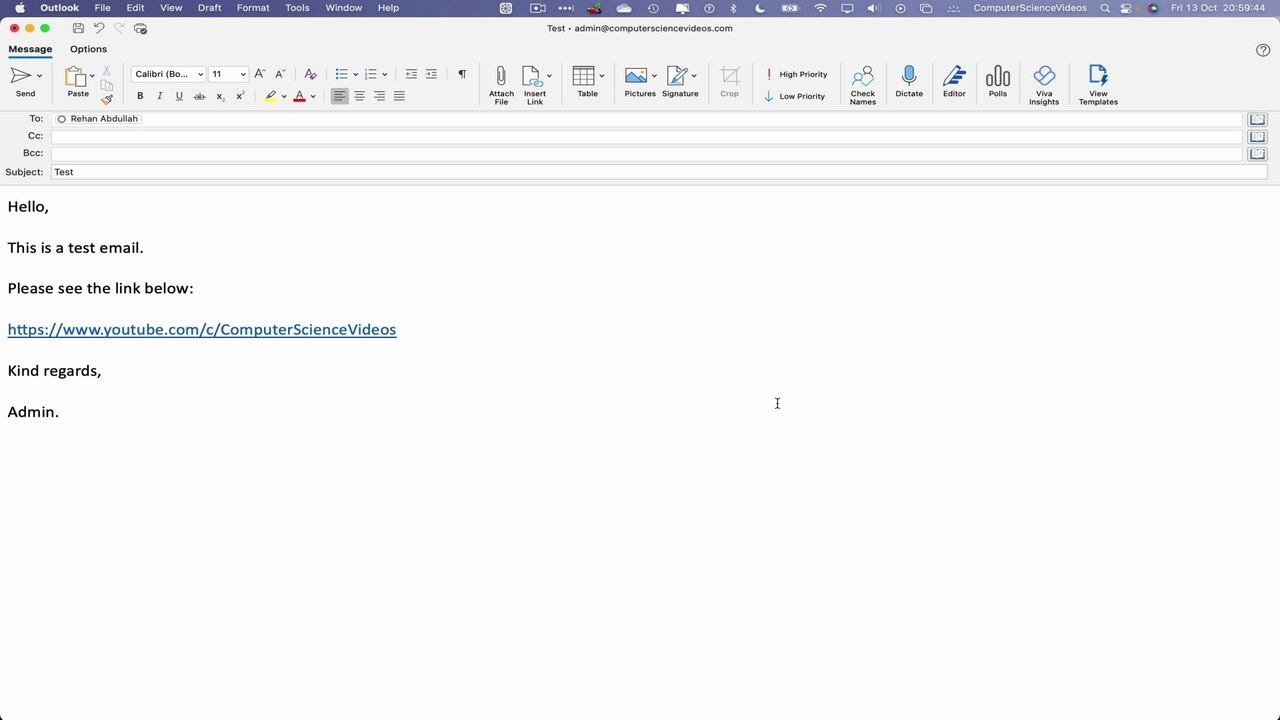
Task: Toggle Italic formatting
Action: (160, 96)
